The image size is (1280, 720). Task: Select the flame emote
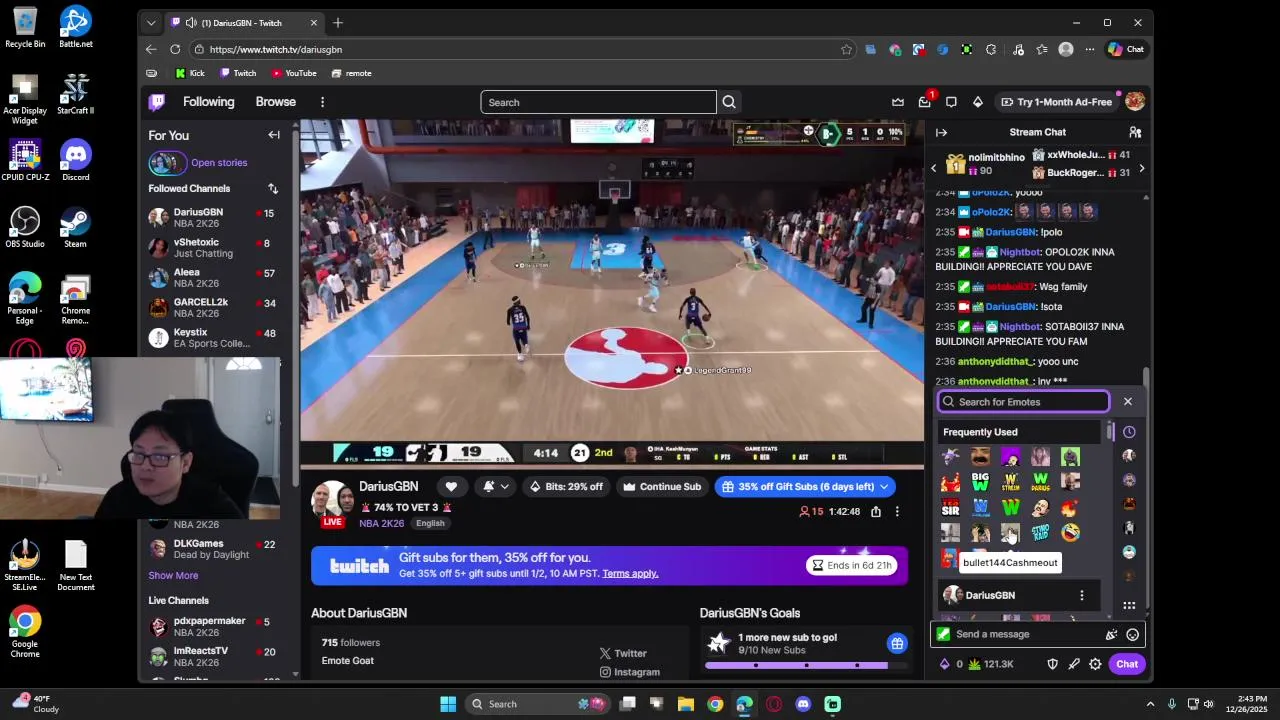click(x=1070, y=507)
